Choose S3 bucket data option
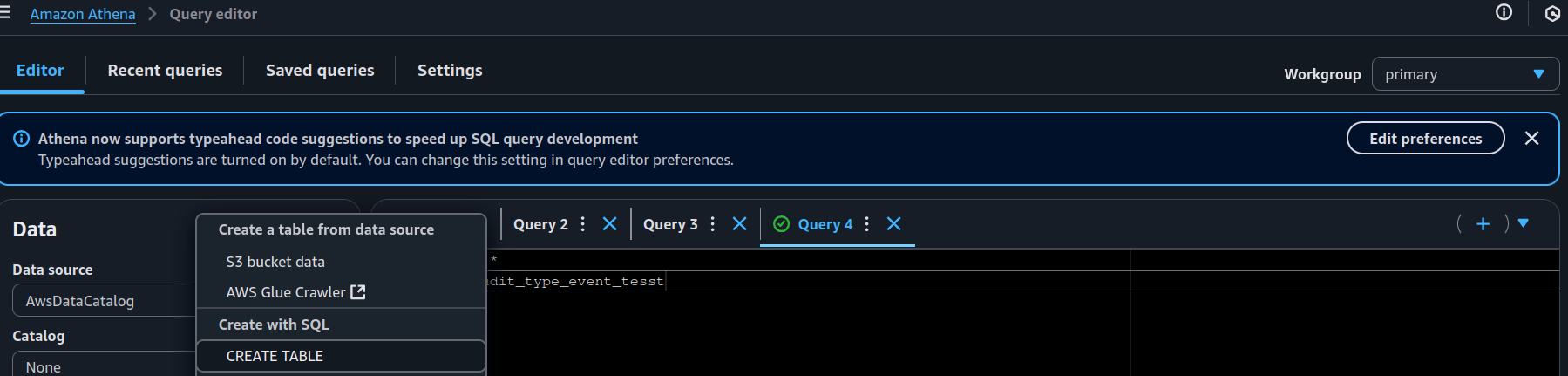 tap(275, 262)
